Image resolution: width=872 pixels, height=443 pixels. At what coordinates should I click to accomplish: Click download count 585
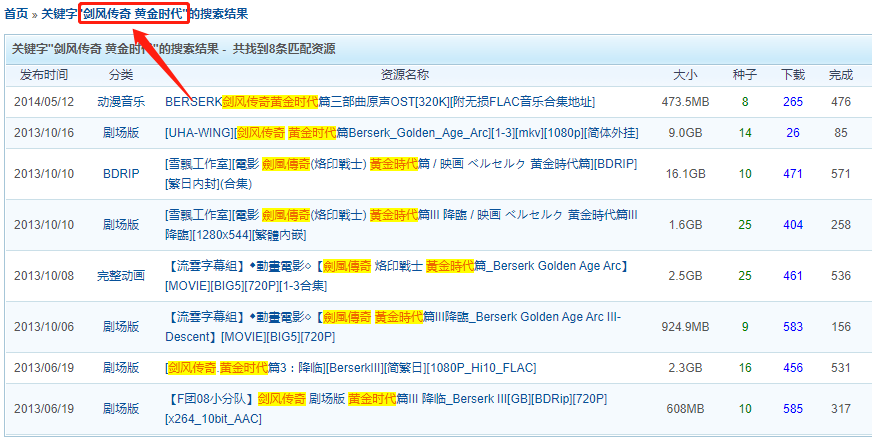[792, 409]
